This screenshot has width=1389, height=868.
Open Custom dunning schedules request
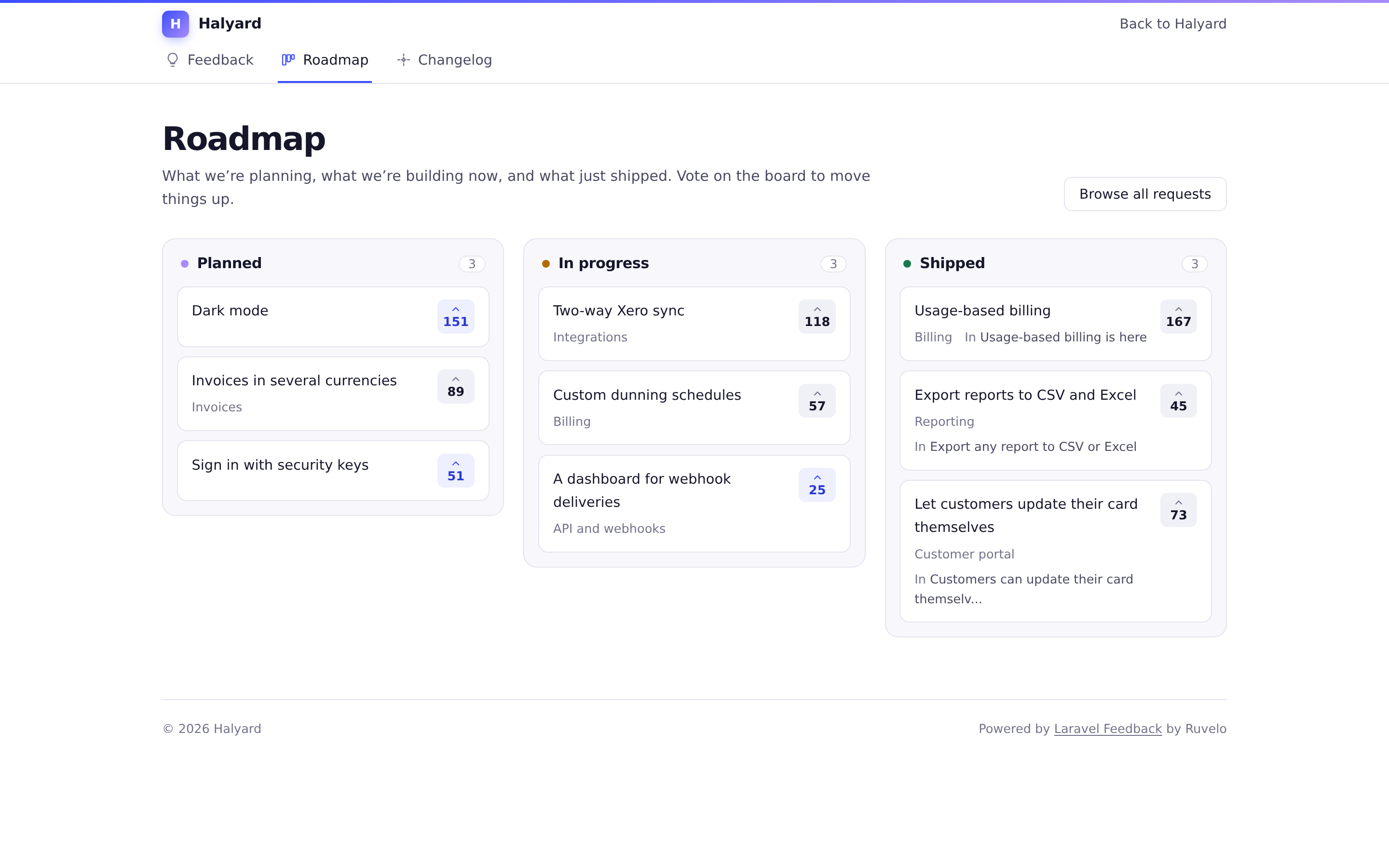pyautogui.click(x=647, y=395)
